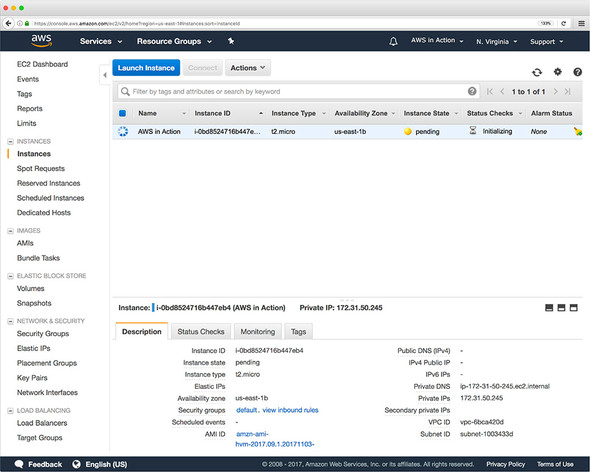Collapse the LOAD BALANCING section
Image resolution: width=590 pixels, height=472 pixels.
click(x=10, y=411)
